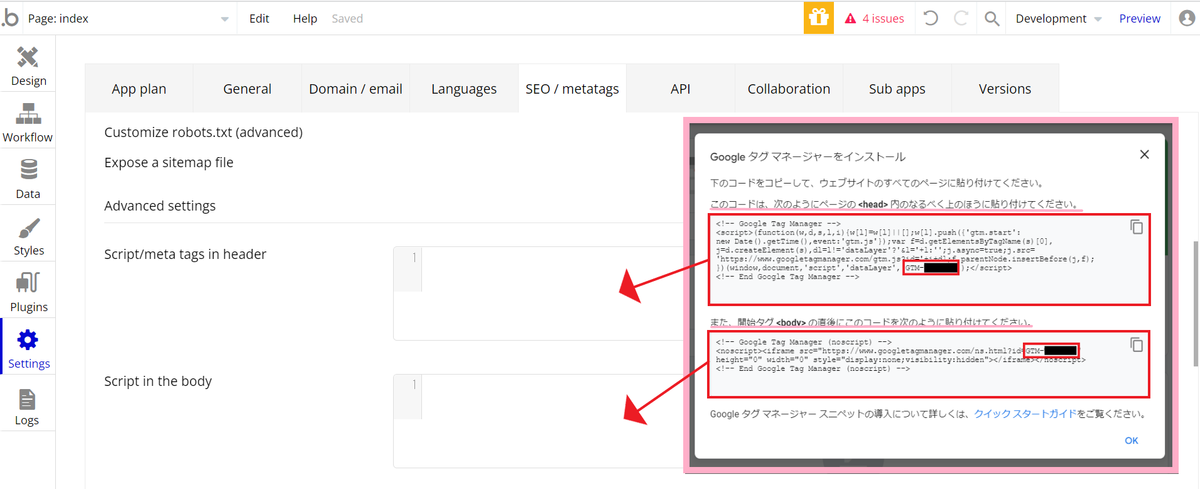This screenshot has height=489, width=1200.
Task: Open the Plugins section in sidebar
Action: 28,292
